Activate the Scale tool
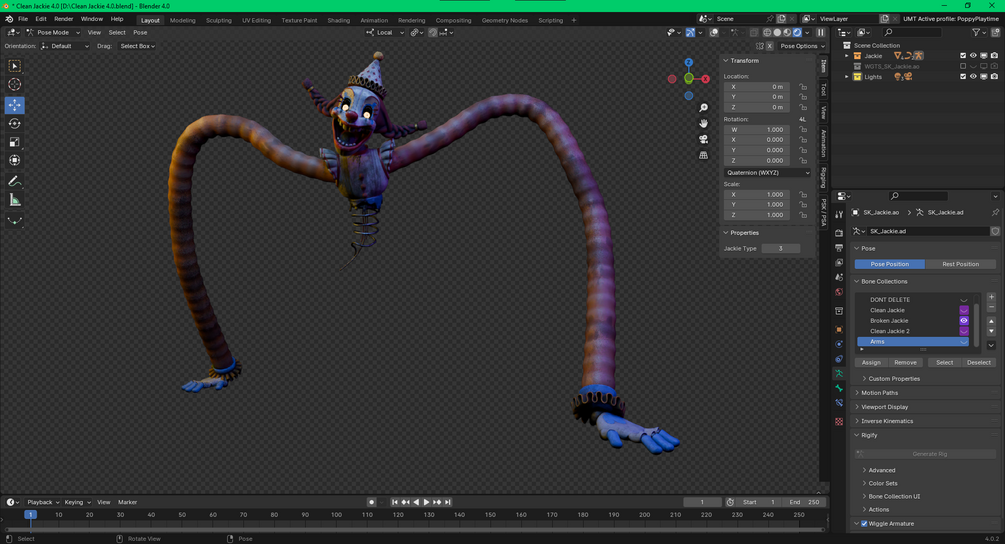The width and height of the screenshot is (1005, 544). tap(14, 142)
